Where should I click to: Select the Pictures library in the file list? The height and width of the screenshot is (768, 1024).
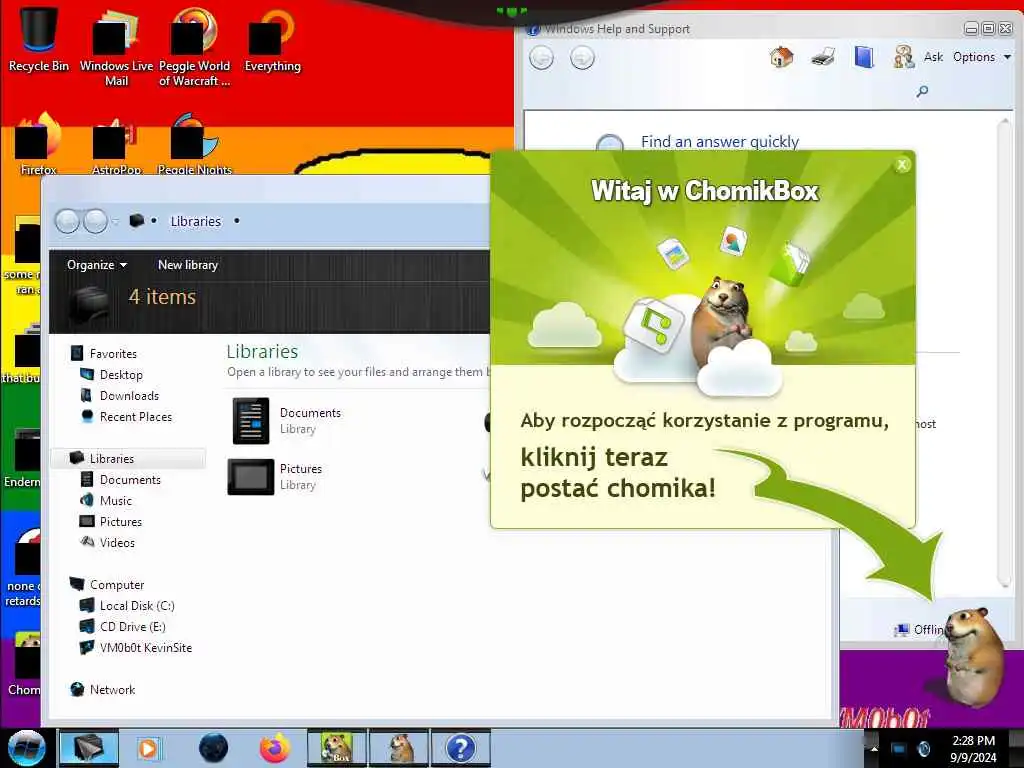(277, 477)
